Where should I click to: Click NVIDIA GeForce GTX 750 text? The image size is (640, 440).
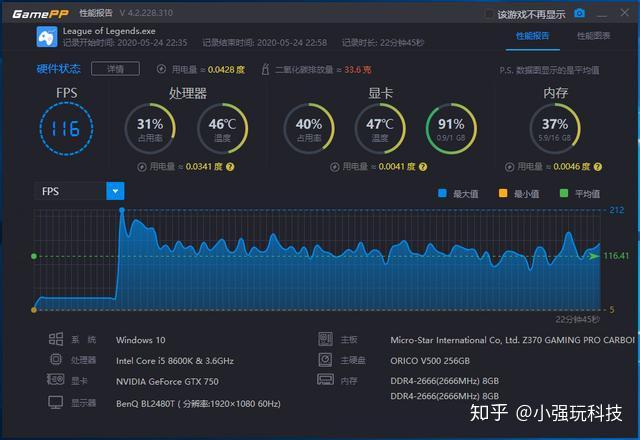point(167,382)
